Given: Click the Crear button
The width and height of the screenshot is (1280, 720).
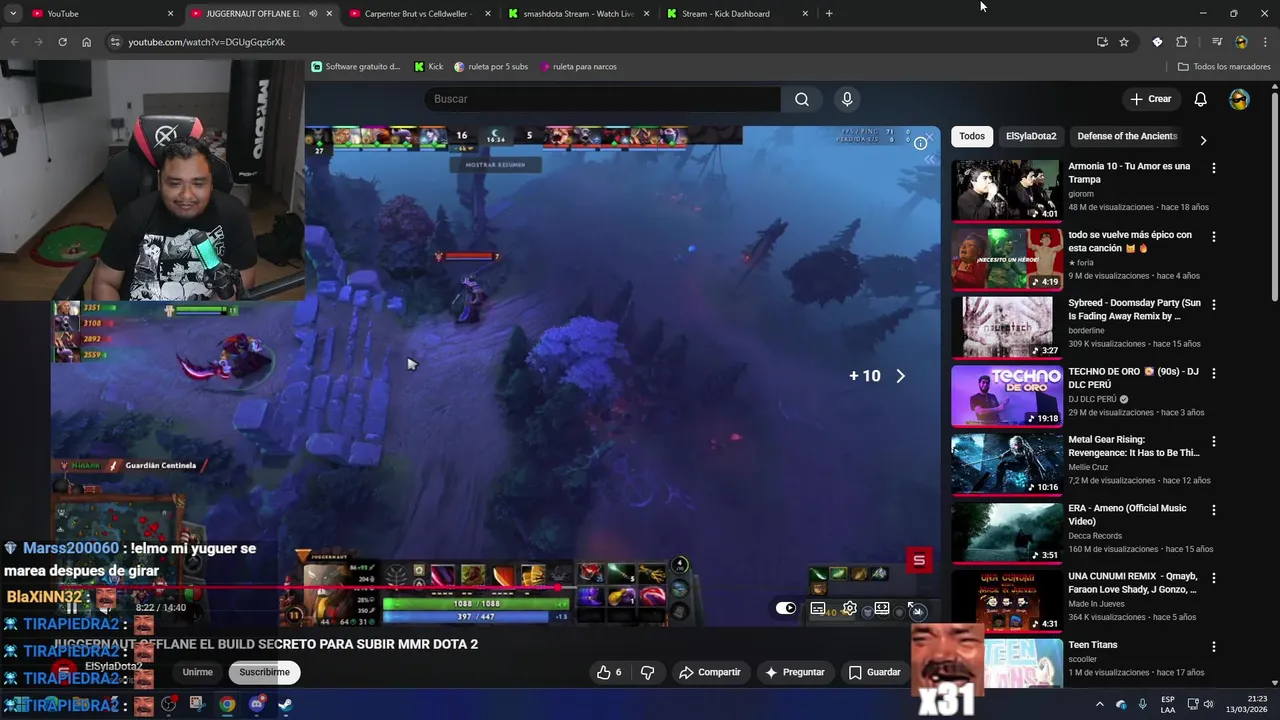Looking at the screenshot, I should tap(1150, 99).
